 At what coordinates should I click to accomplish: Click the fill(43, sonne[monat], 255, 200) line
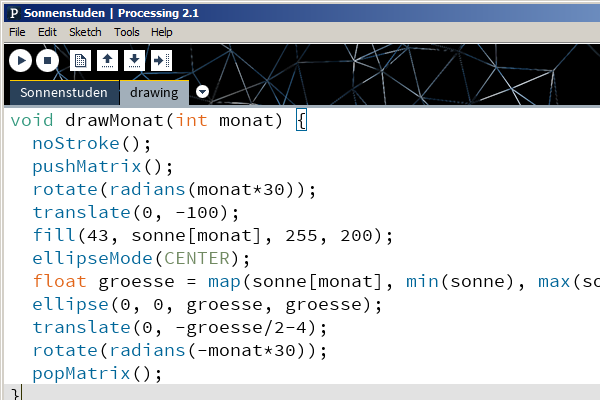click(213, 235)
